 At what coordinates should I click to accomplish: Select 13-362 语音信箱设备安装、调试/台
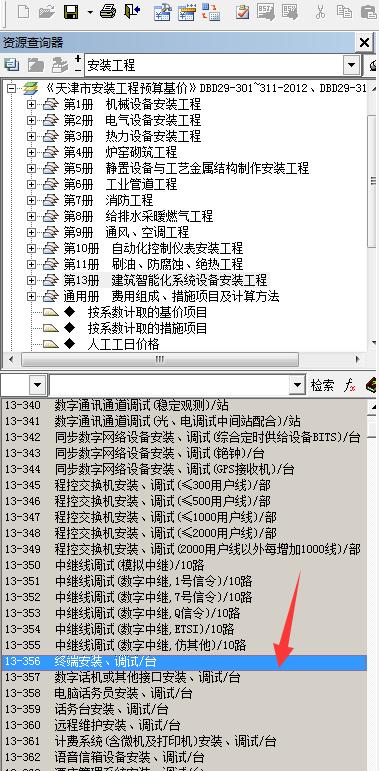(184, 757)
